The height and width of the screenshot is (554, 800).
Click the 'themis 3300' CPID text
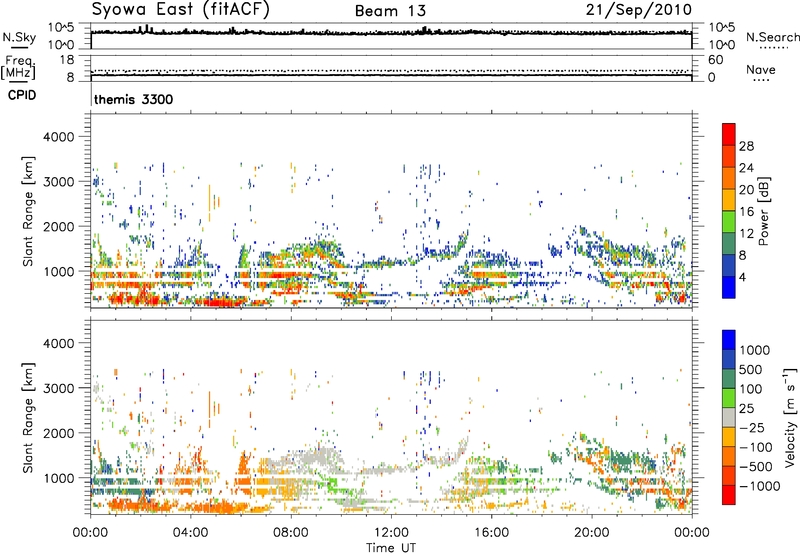(x=134, y=99)
